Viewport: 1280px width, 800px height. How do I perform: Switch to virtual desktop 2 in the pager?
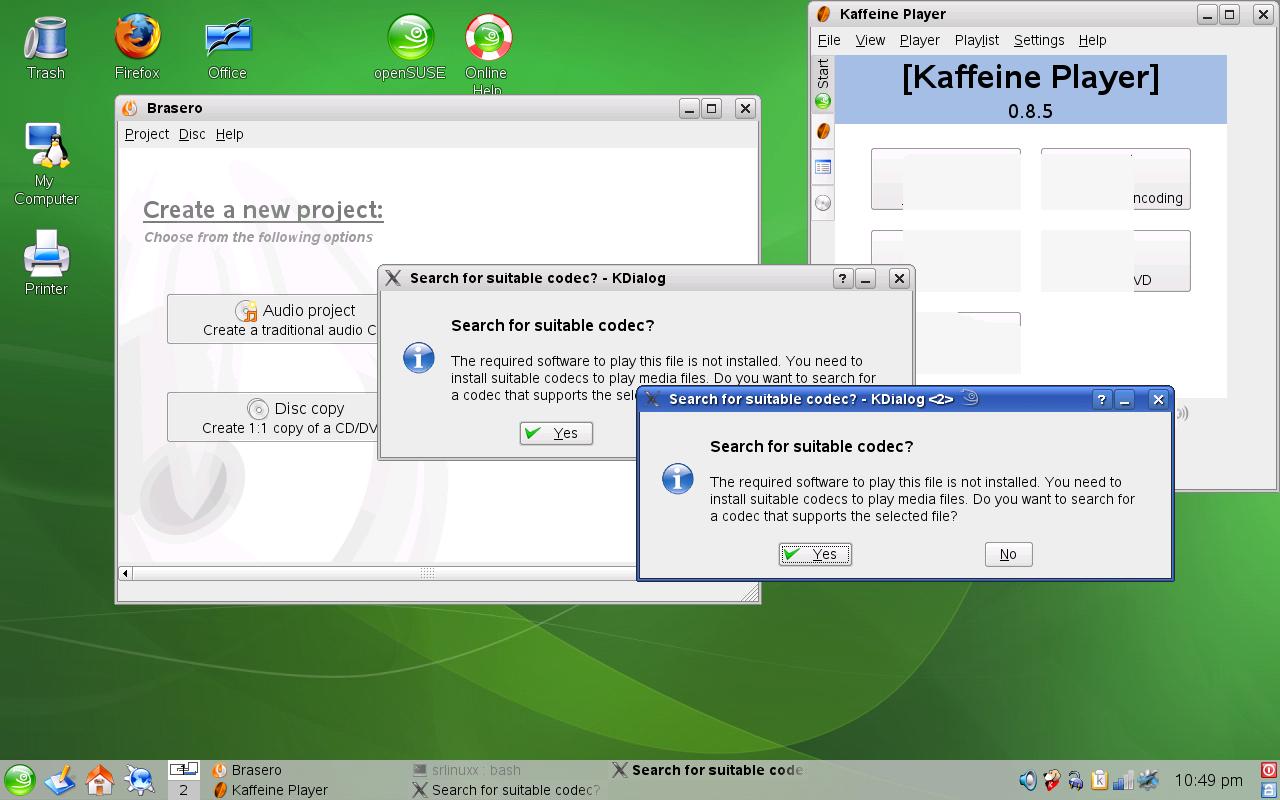coord(183,790)
